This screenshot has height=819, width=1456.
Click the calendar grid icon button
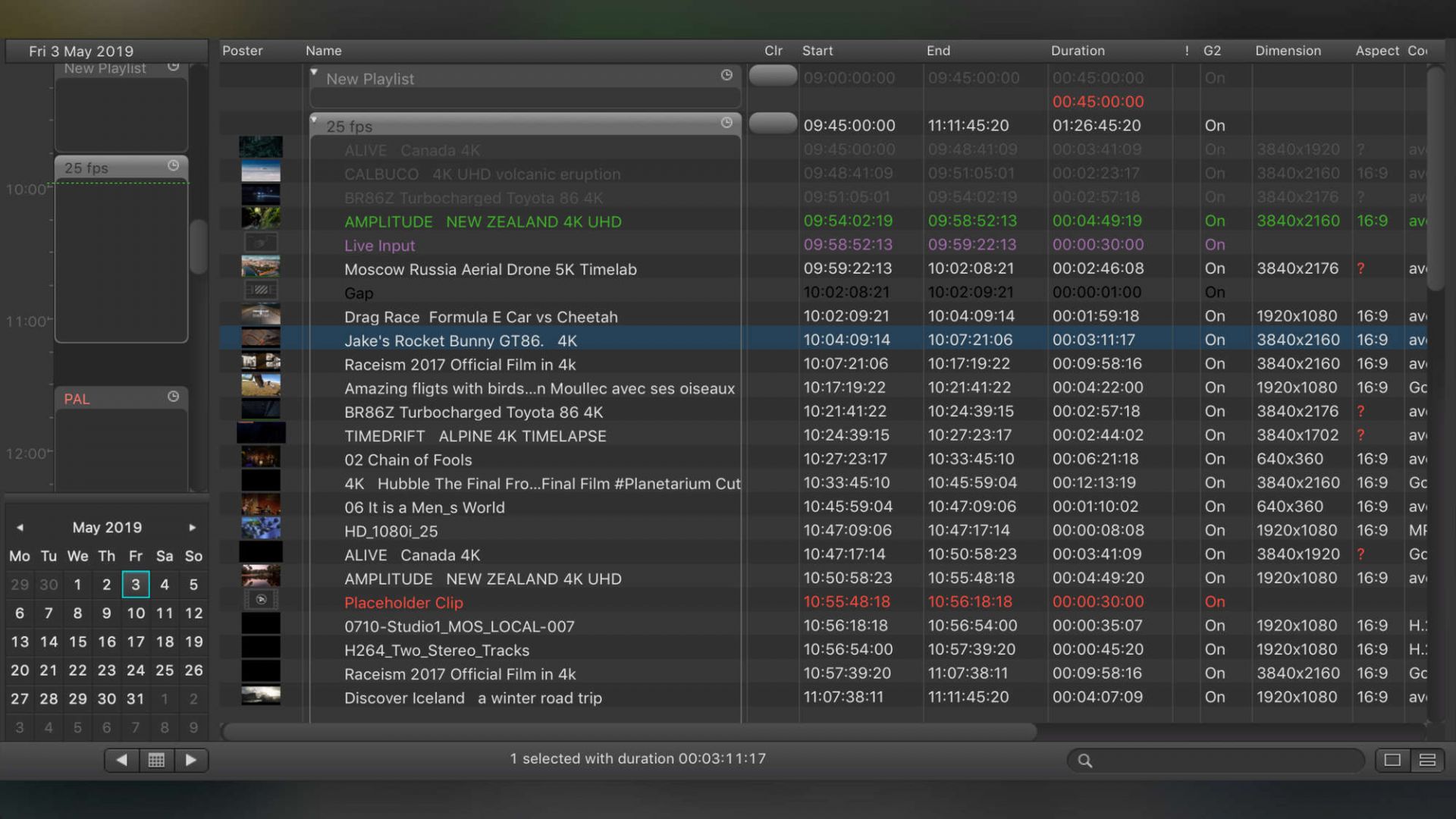pyautogui.click(x=156, y=760)
